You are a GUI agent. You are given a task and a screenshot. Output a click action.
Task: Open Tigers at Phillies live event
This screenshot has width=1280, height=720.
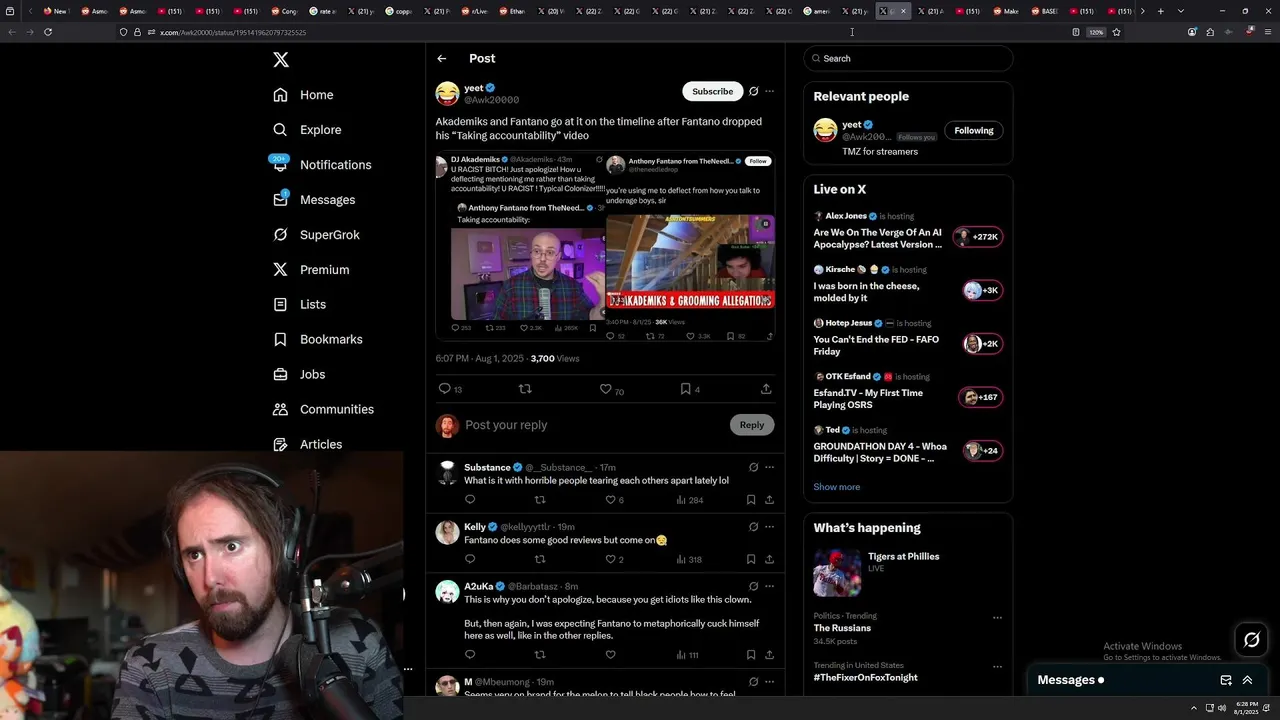tap(908, 573)
